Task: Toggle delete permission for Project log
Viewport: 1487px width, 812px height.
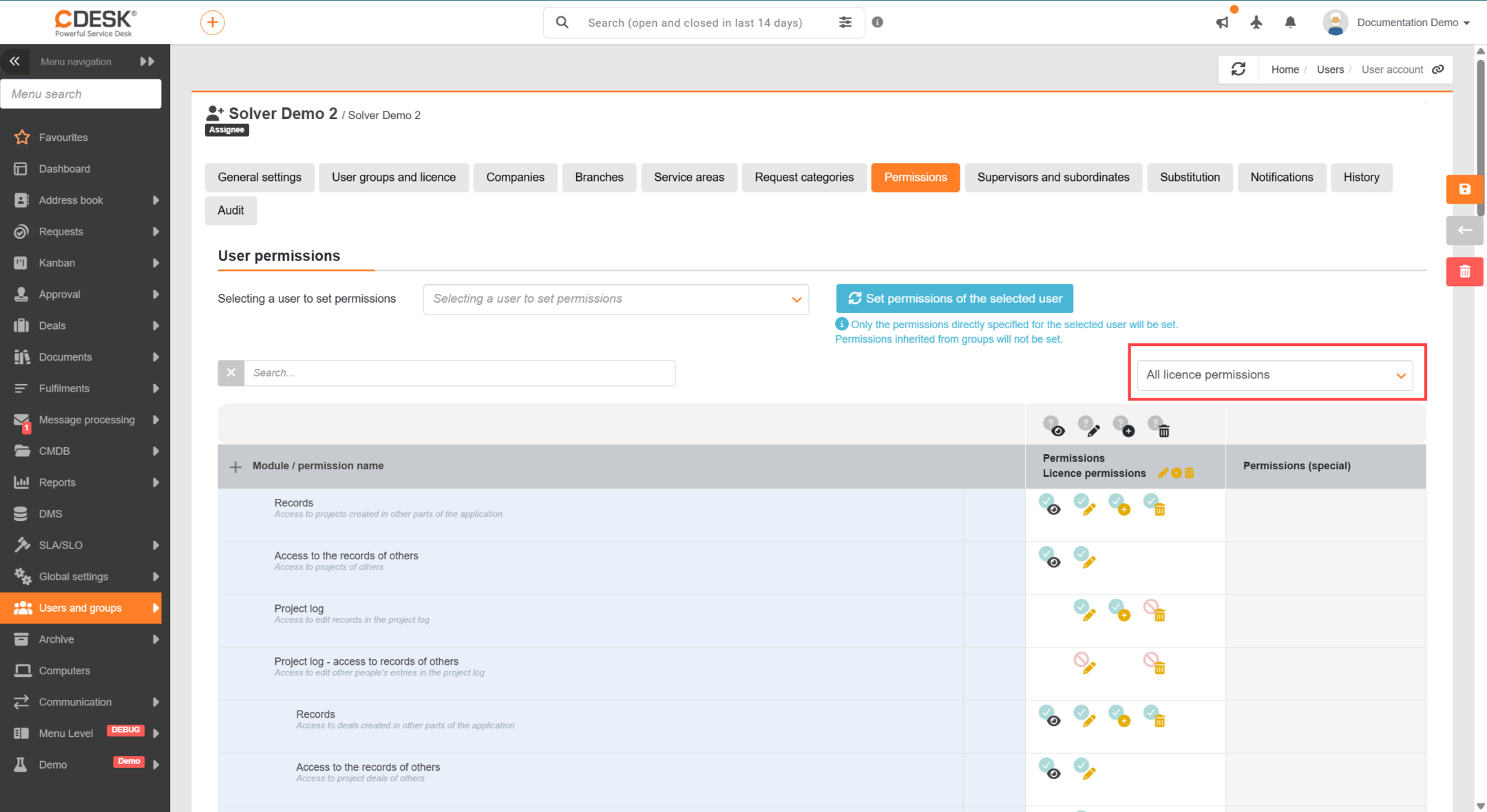Action: (x=1154, y=610)
